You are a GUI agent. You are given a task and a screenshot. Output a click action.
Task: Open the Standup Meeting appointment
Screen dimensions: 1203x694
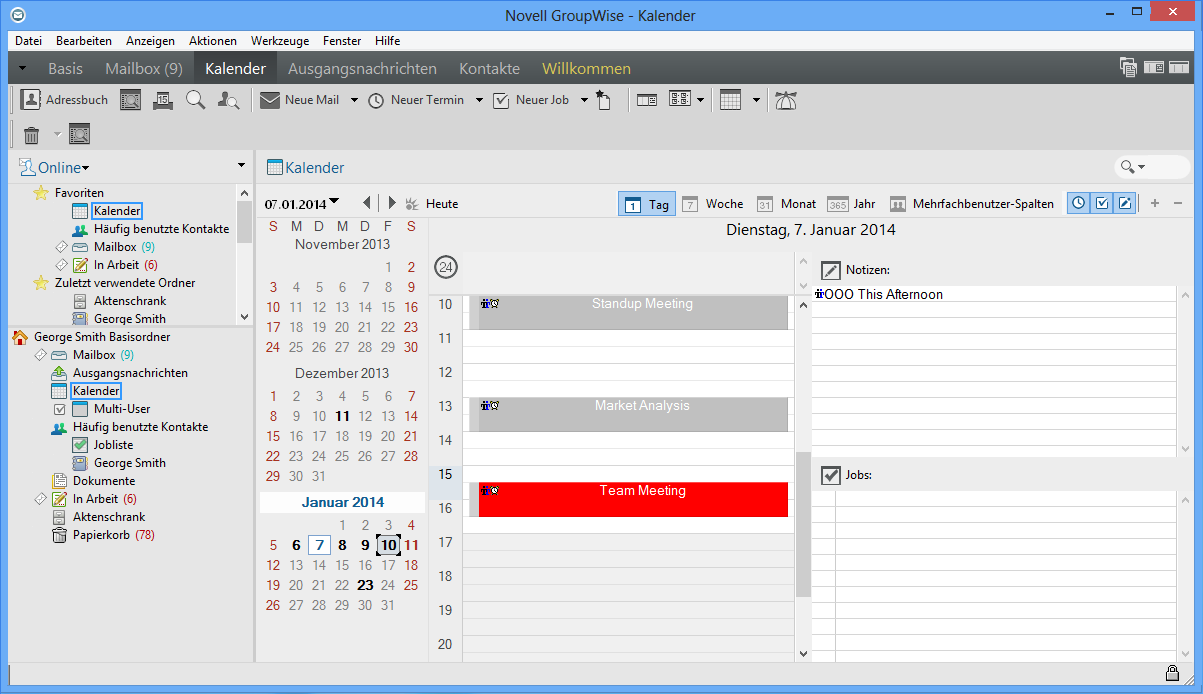(x=633, y=312)
